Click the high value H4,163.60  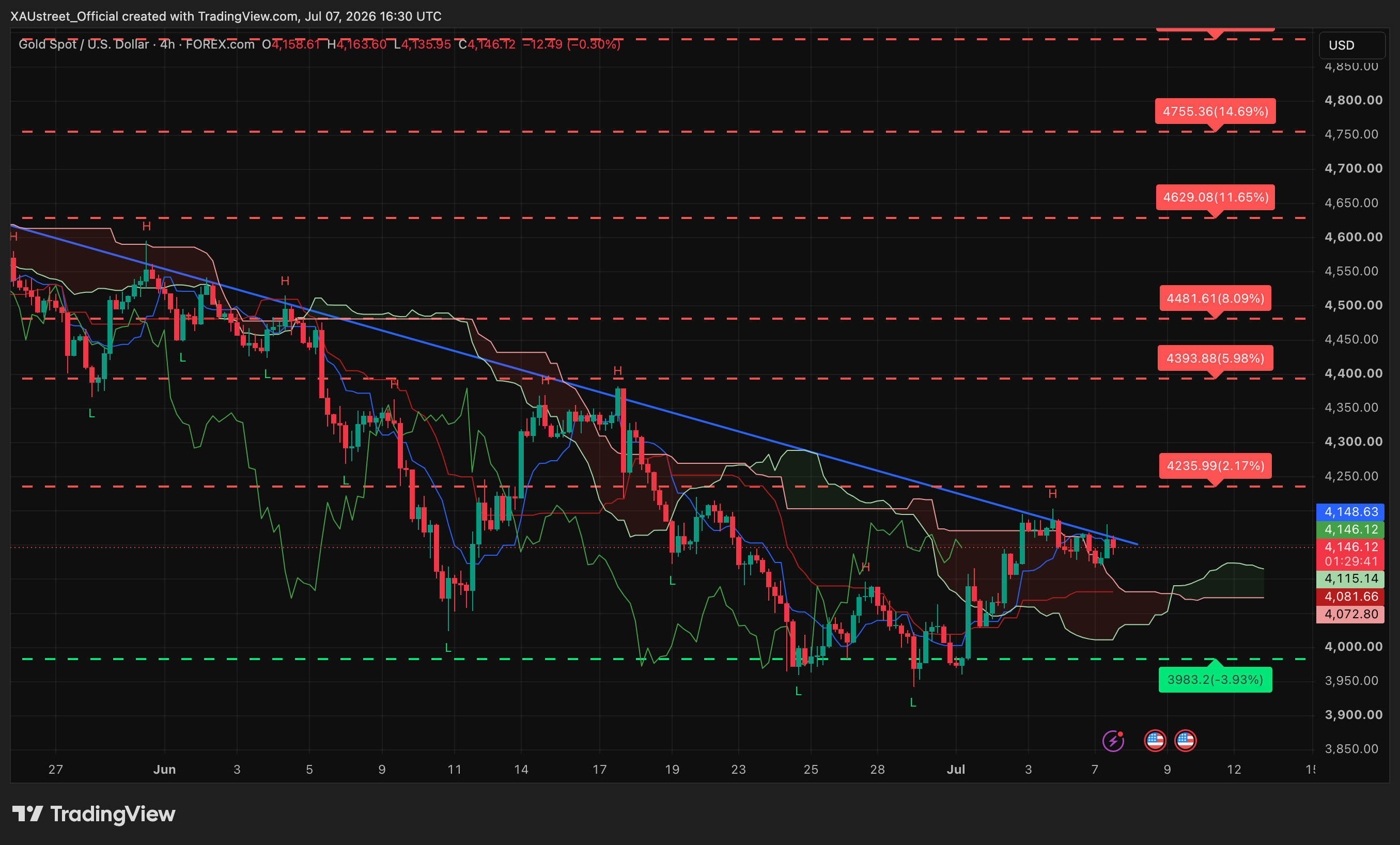(x=357, y=44)
